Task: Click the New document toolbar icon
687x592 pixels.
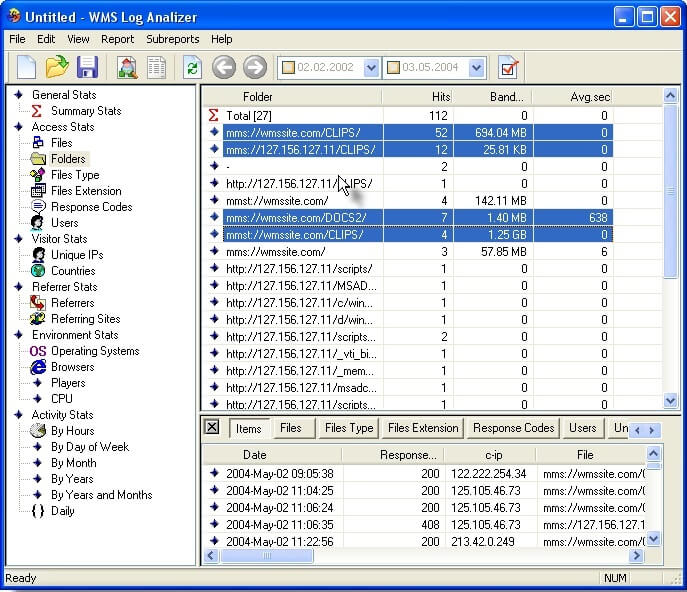Action: pos(26,67)
